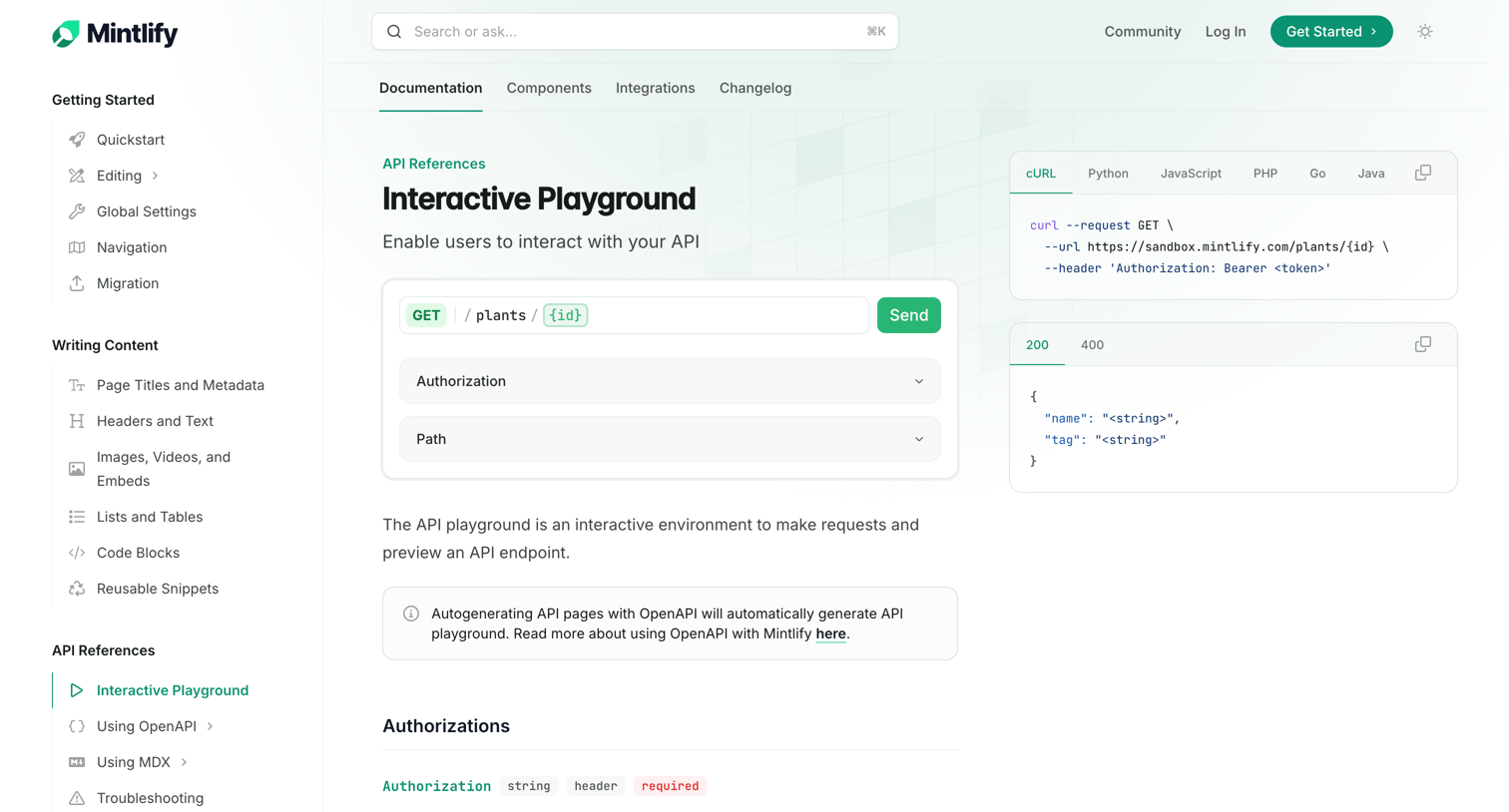Click the Get Started button
1509x812 pixels.
1331,32
